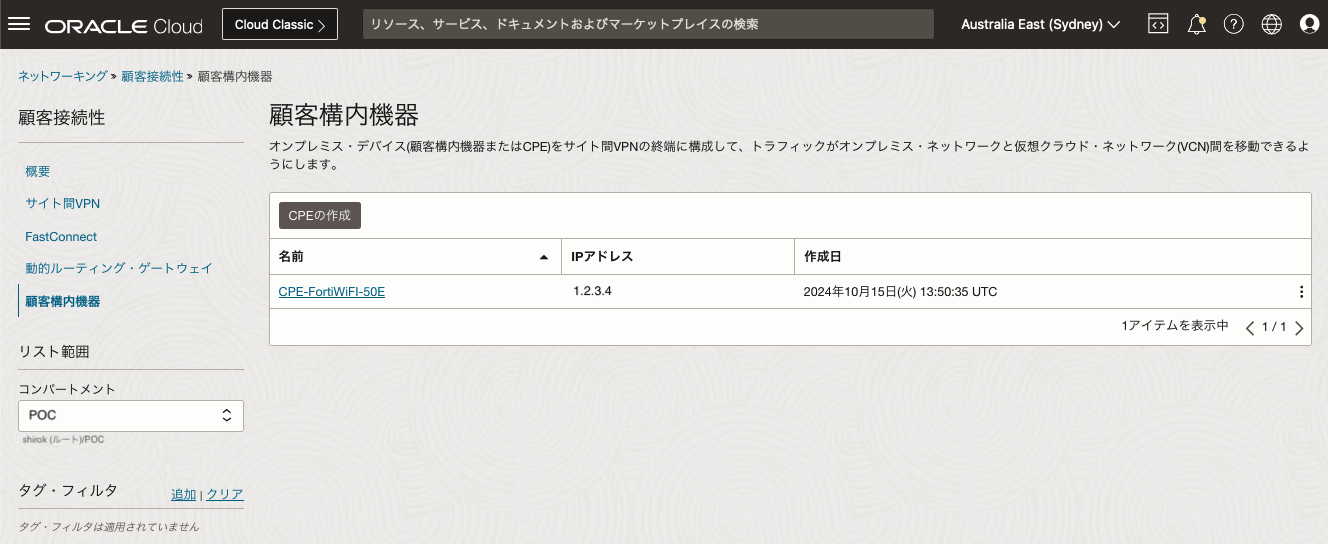The width and height of the screenshot is (1328, 544).
Task: Click the 1.2.3.4 IP address cell
Action: 592,292
